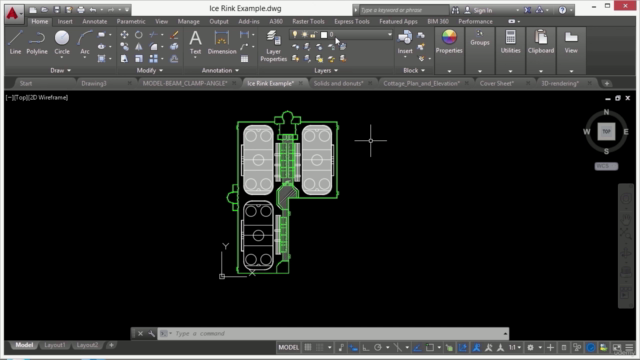
Task: Expand the Annotation panel
Action: [x=220, y=71]
